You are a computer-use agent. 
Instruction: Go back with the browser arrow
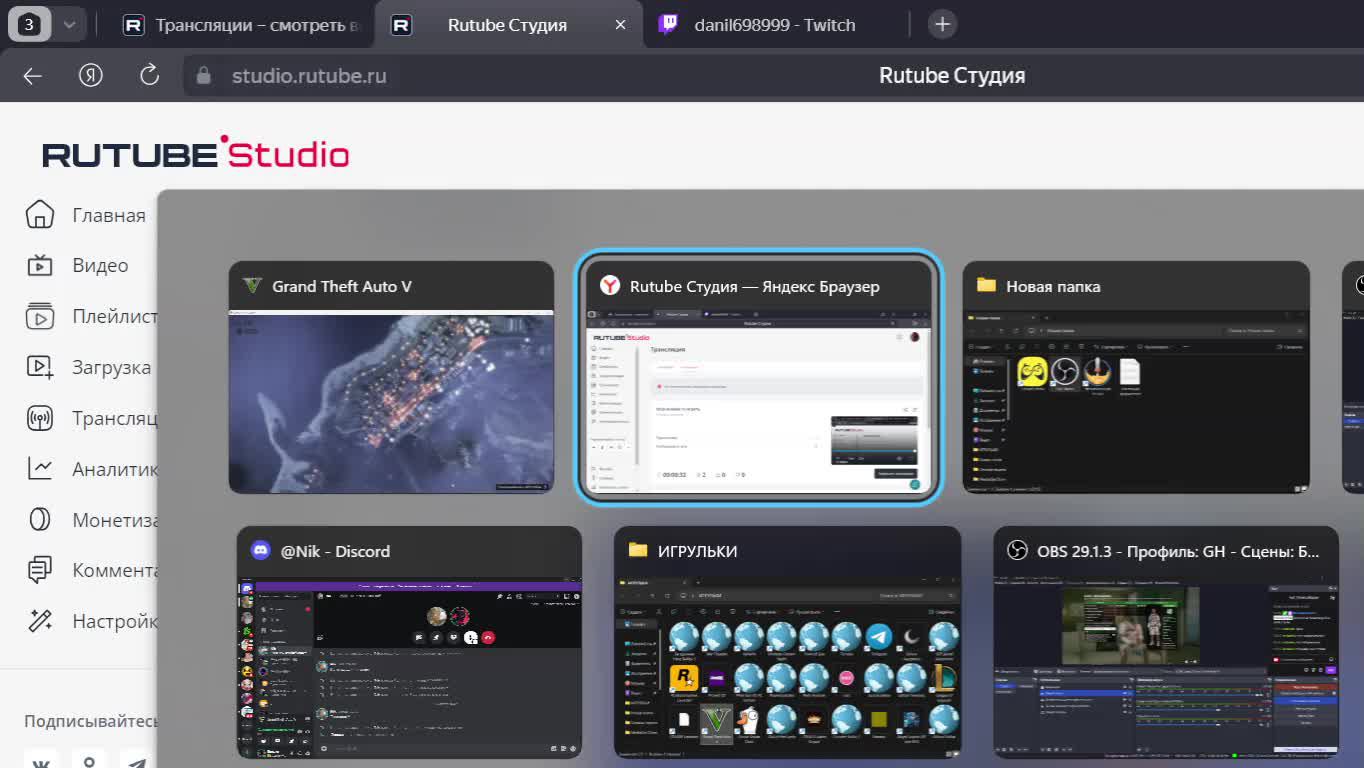coord(32,76)
